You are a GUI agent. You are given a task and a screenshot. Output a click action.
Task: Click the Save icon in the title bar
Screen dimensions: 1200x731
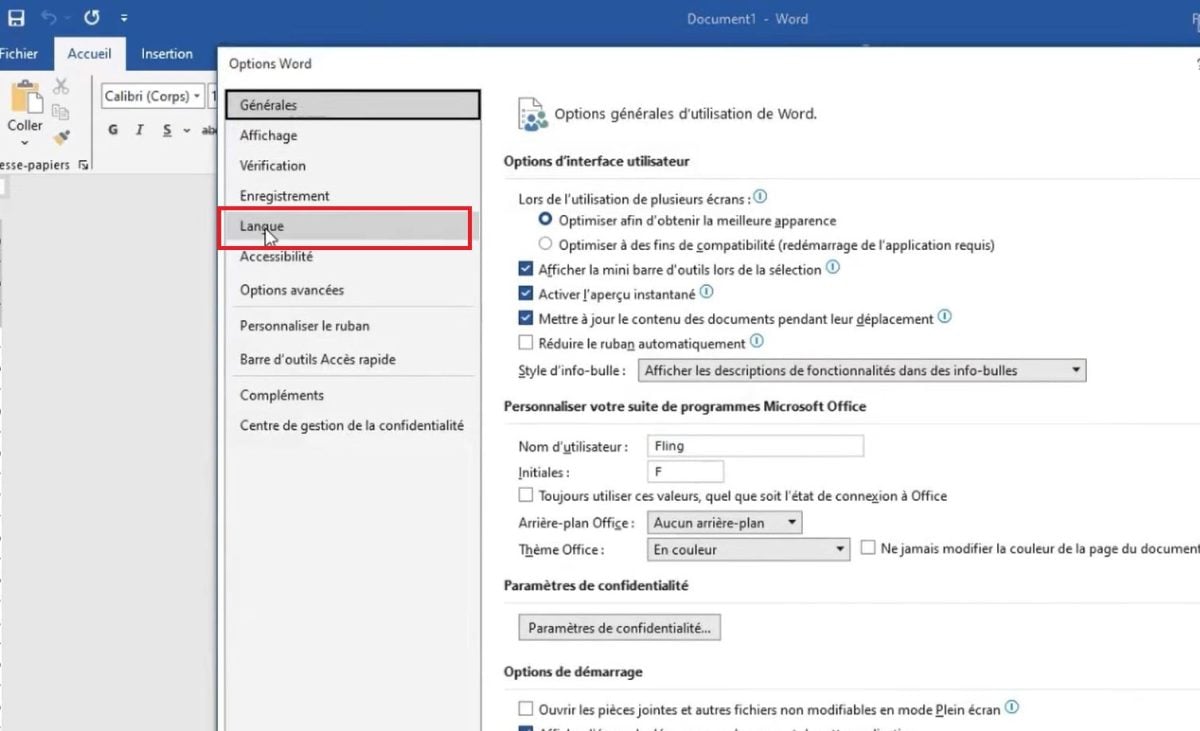16,18
